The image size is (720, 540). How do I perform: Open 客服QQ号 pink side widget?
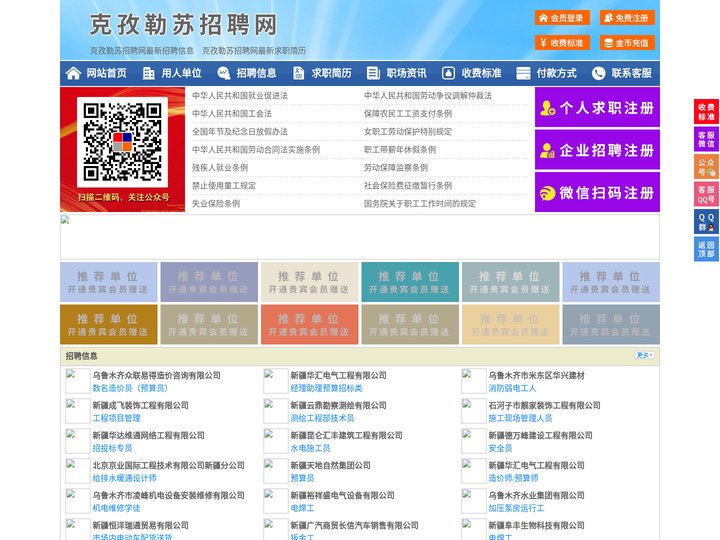click(706, 194)
